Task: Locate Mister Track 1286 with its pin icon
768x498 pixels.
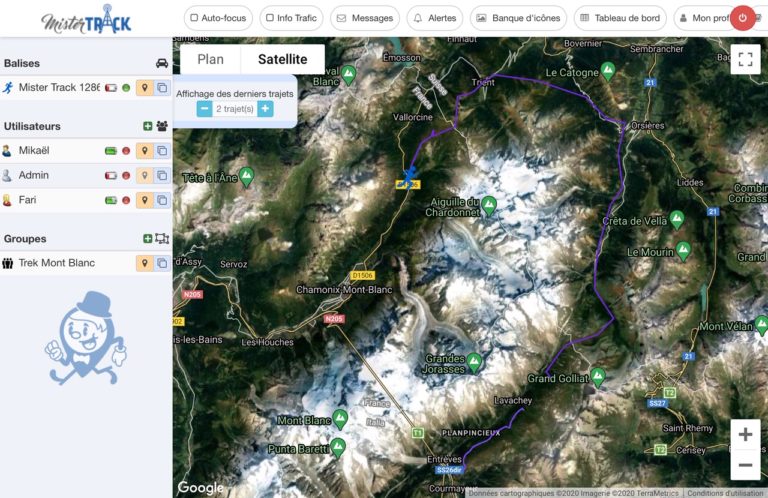Action: point(144,88)
